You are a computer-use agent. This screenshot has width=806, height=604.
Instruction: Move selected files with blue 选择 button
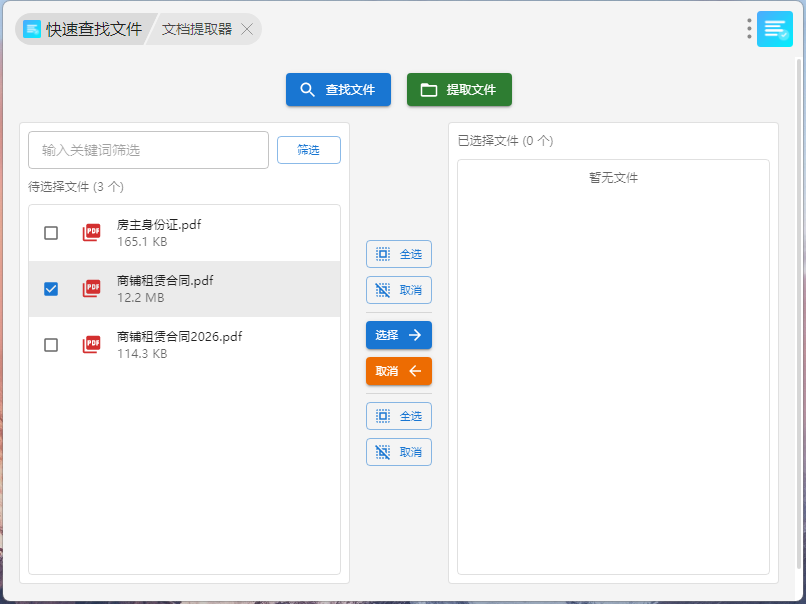398,335
